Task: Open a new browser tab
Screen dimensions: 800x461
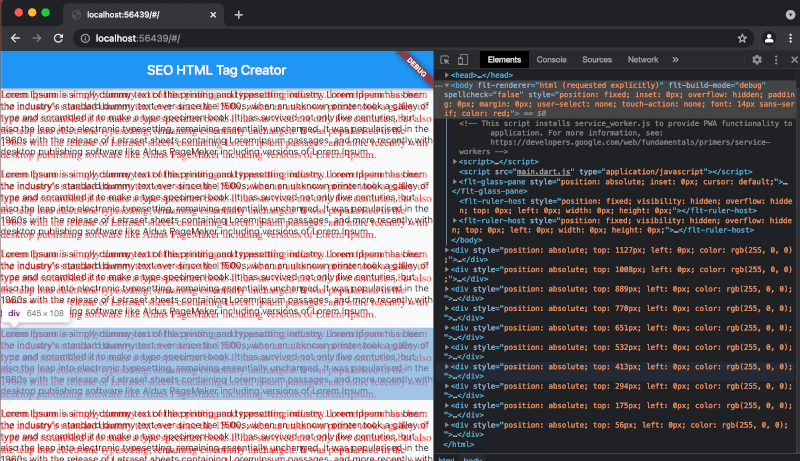Action: coord(238,15)
